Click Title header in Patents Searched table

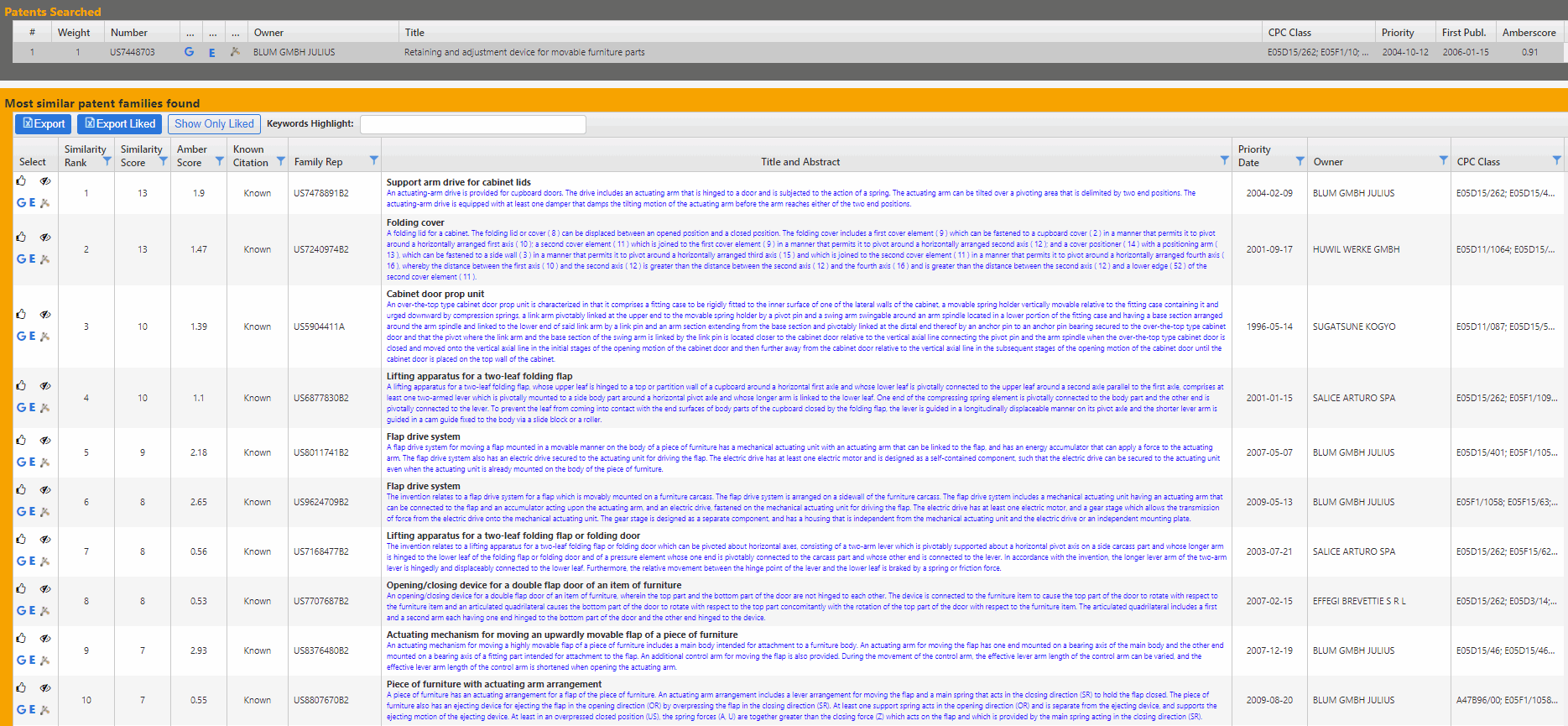414,33
